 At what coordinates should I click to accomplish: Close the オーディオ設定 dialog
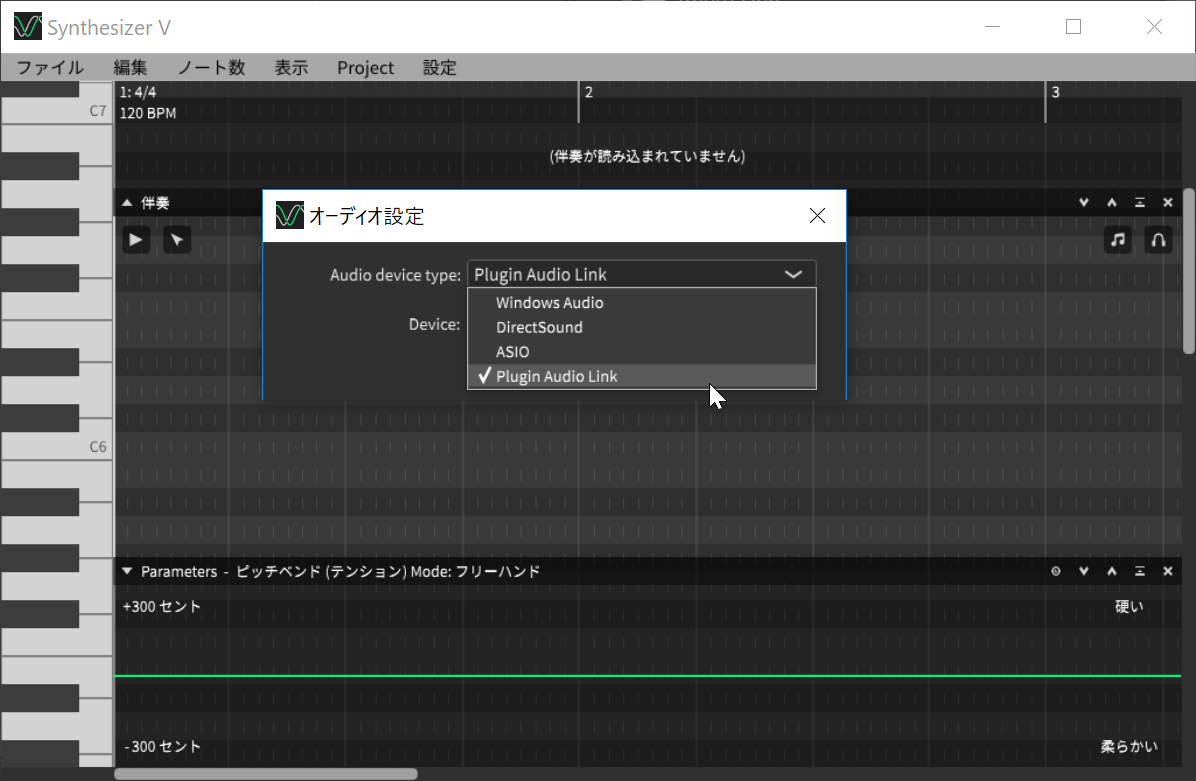[817, 217]
